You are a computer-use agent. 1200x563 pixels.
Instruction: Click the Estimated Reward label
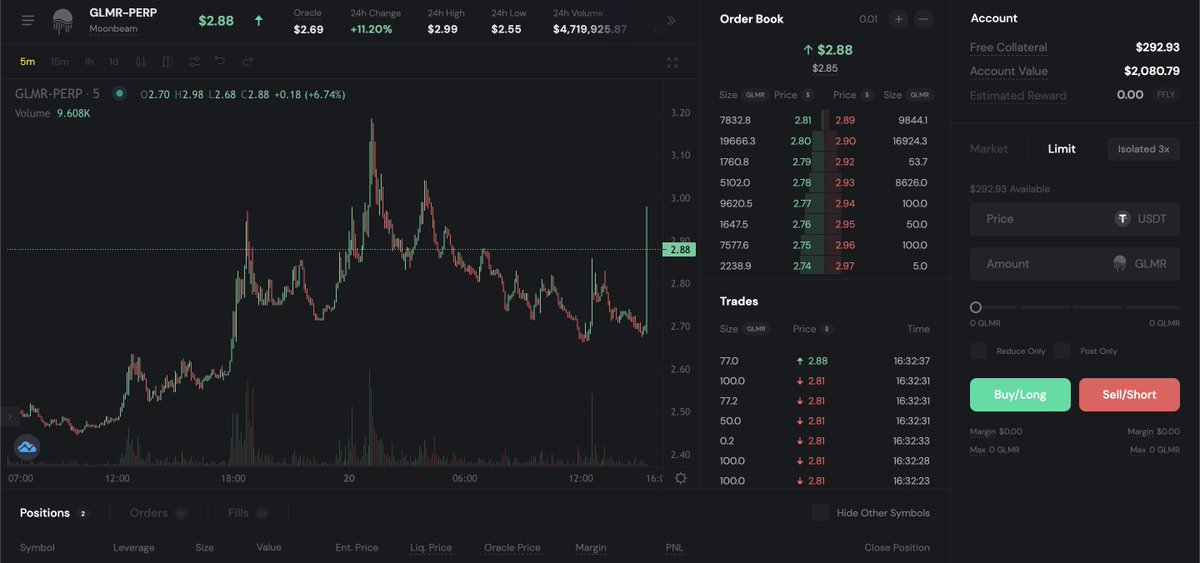tap(1018, 95)
